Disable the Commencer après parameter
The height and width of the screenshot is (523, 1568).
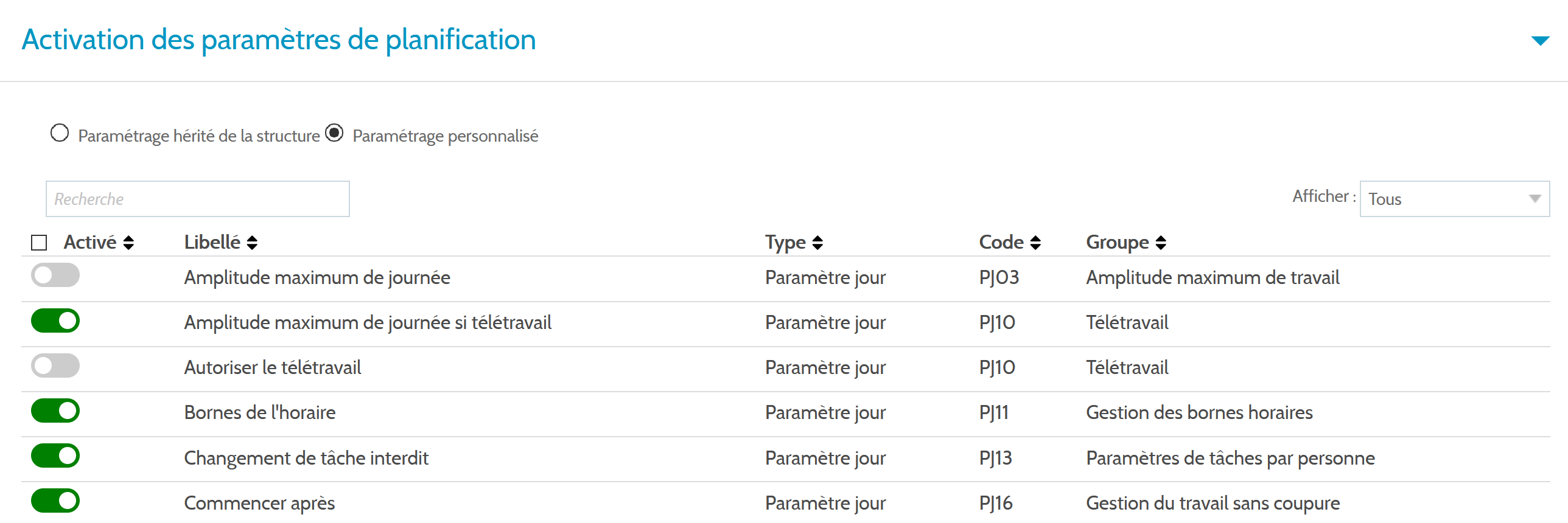(x=55, y=500)
